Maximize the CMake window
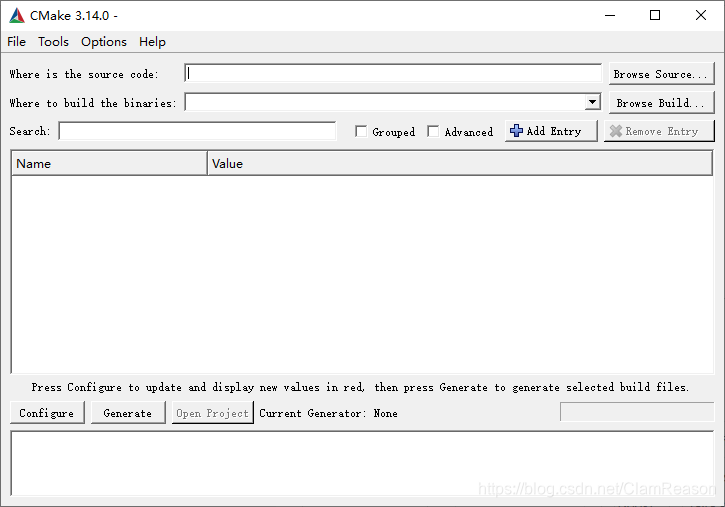The height and width of the screenshot is (507, 725). point(655,15)
